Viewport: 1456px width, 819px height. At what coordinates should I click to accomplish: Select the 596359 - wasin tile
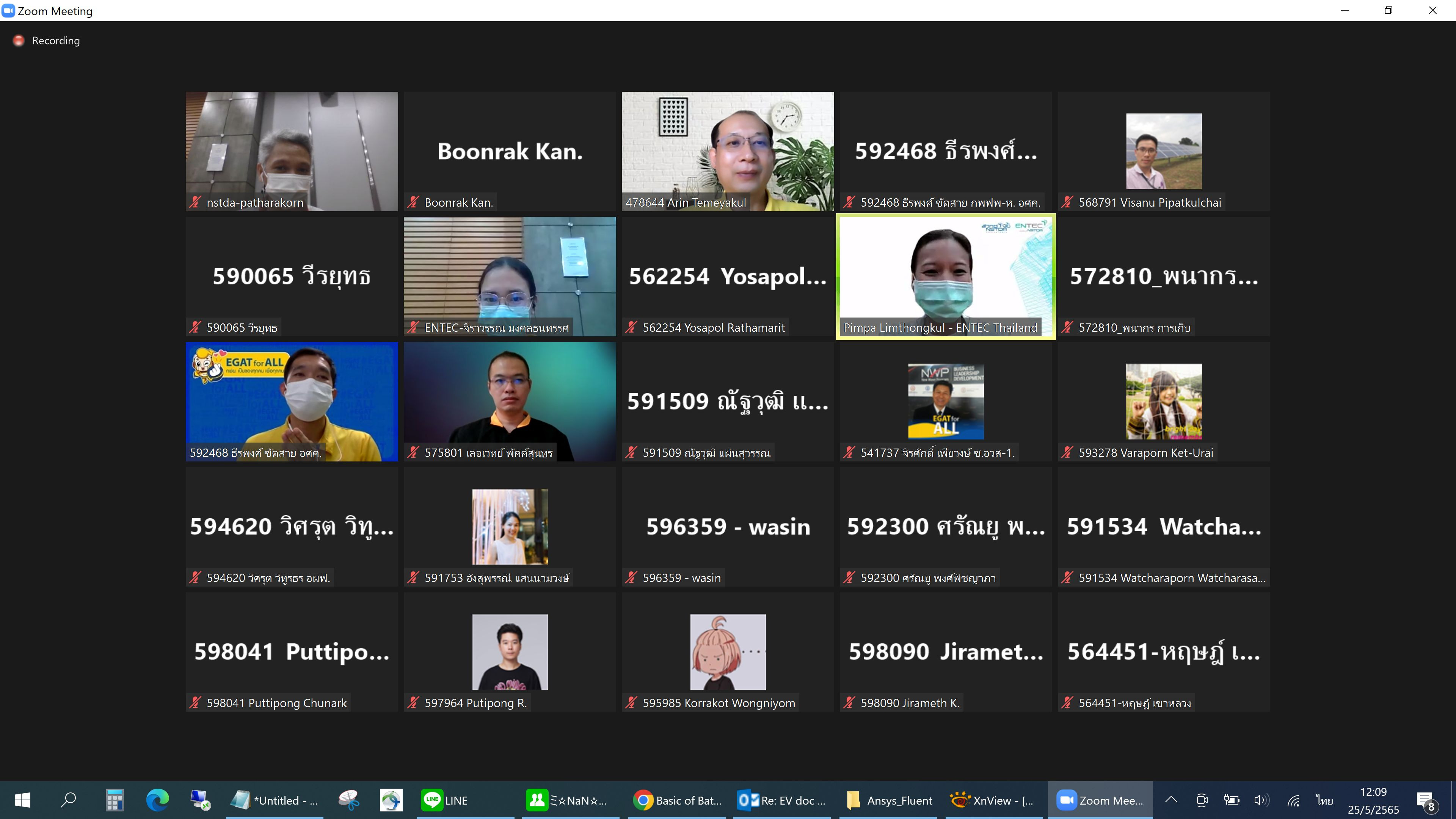[x=728, y=527]
